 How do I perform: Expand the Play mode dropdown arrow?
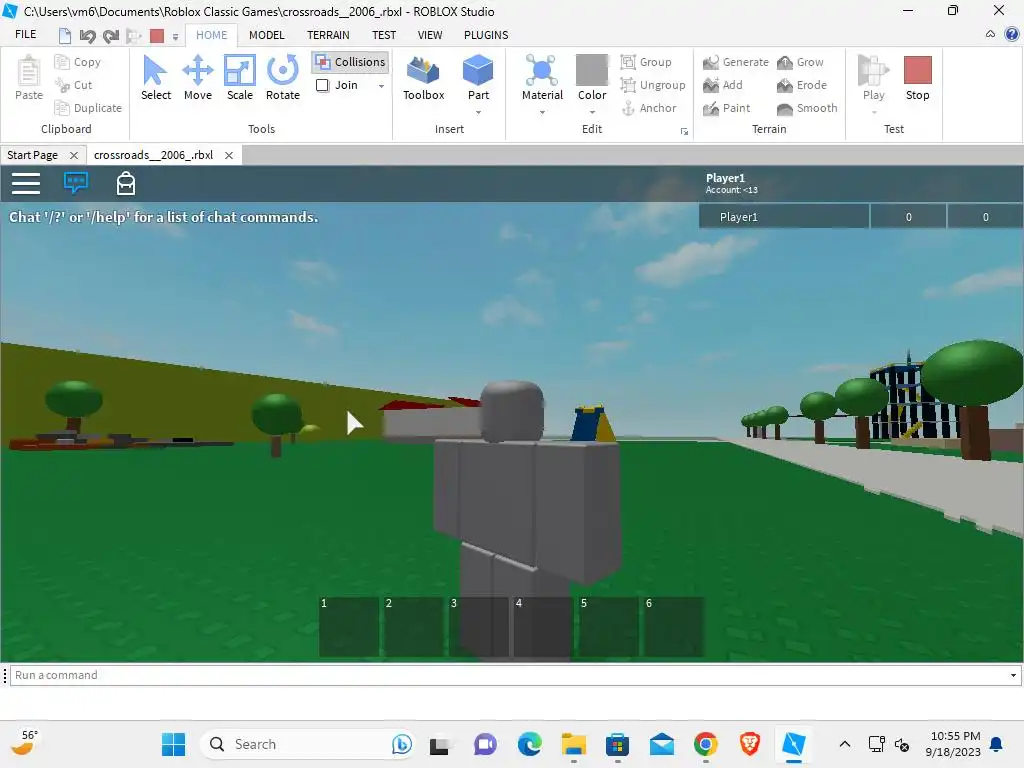(874, 112)
